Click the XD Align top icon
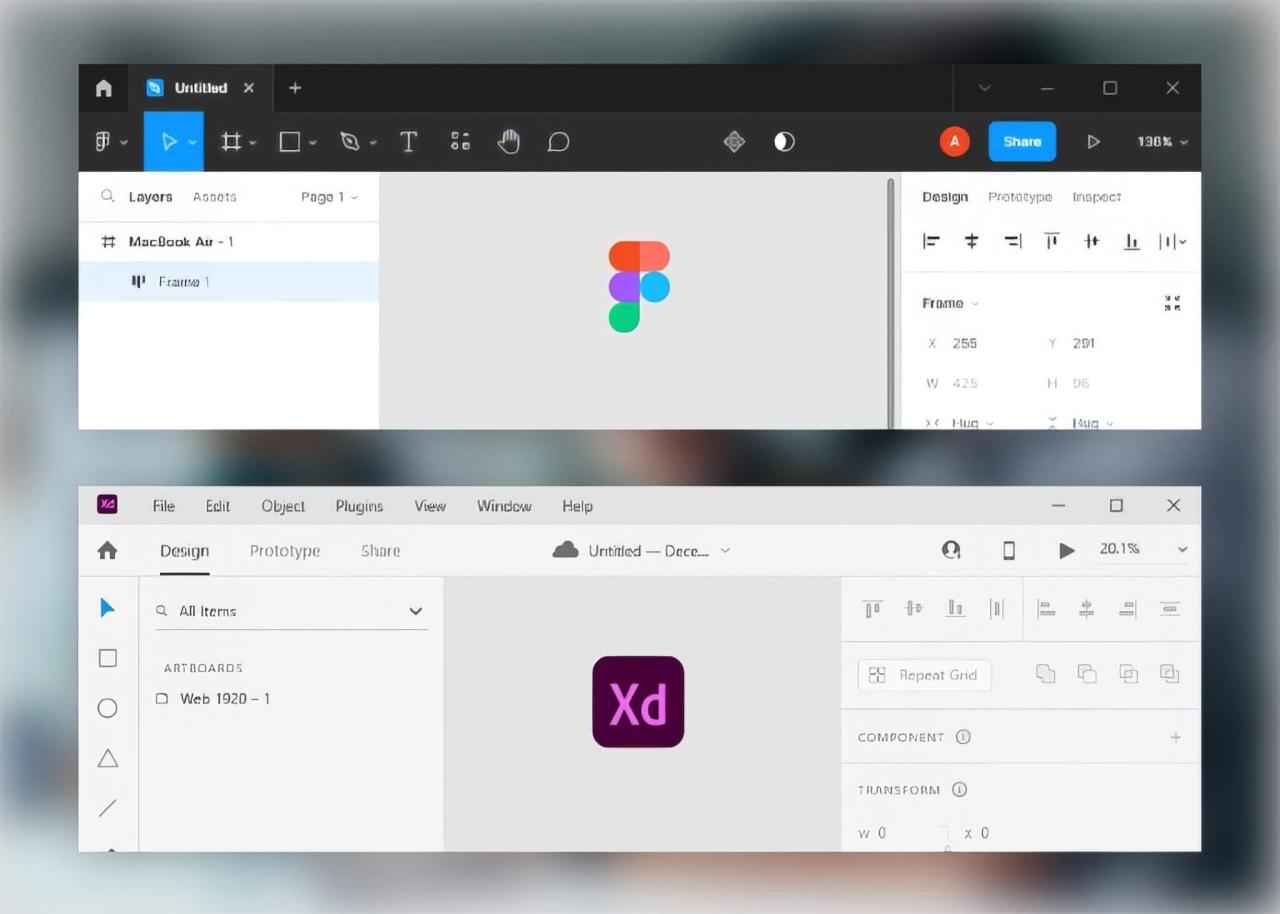Image resolution: width=1280 pixels, height=914 pixels. [873, 608]
